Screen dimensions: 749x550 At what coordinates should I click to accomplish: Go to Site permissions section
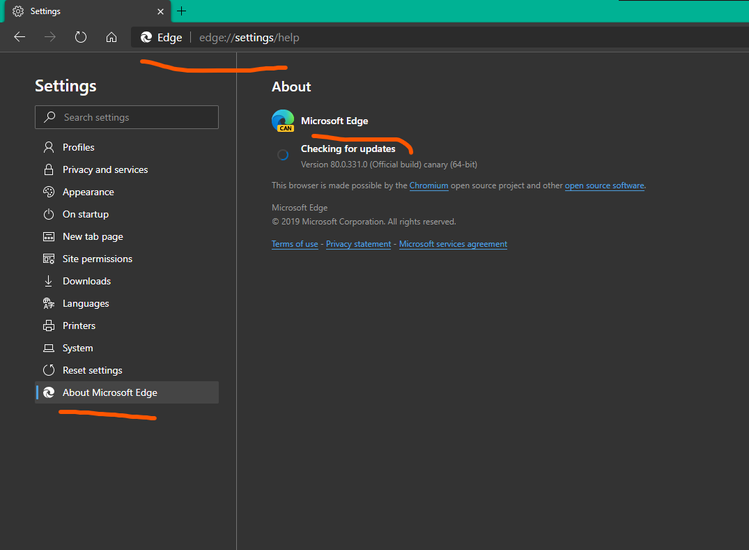(x=97, y=259)
